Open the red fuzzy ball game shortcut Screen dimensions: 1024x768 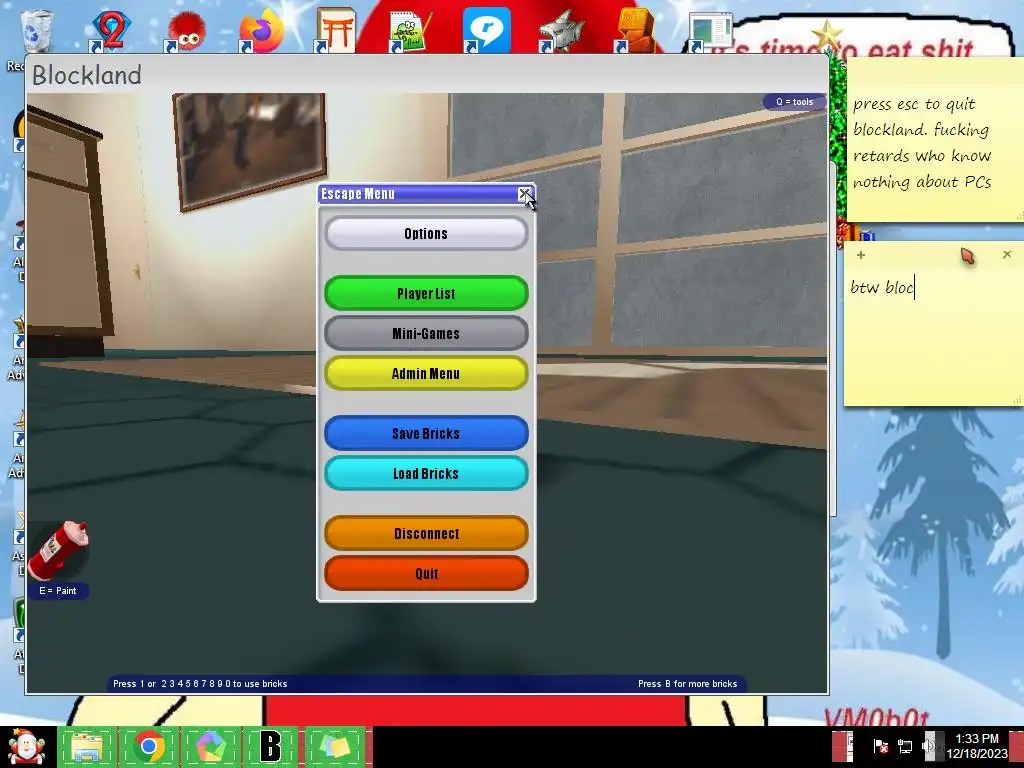(x=185, y=31)
